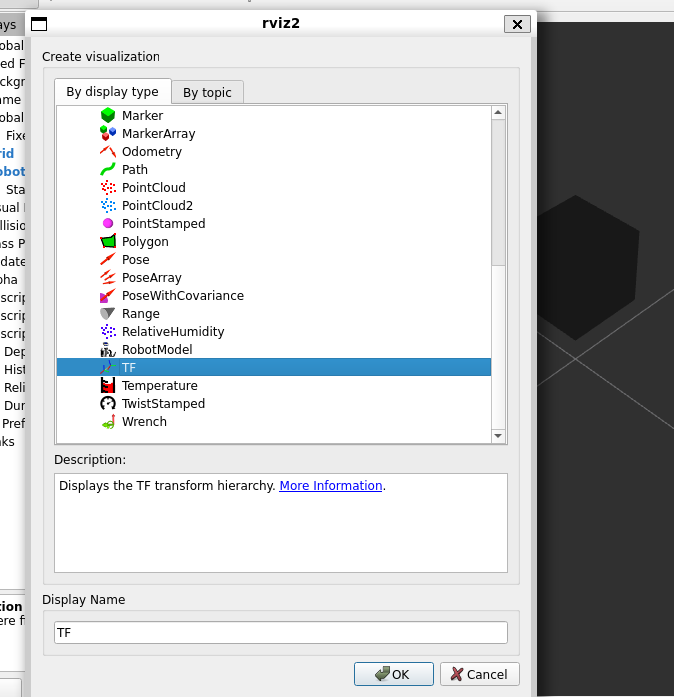
Task: Click the display list scrollbar thumb
Action: pos(498,192)
